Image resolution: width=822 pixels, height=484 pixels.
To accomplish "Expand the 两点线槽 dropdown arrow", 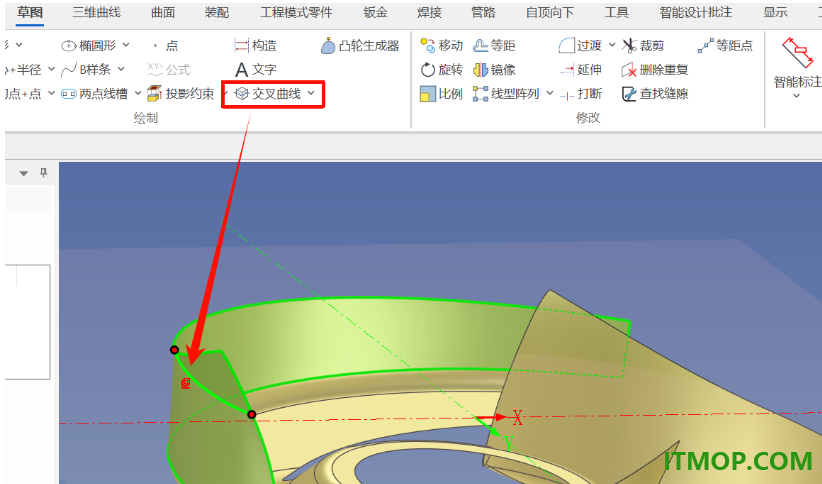I will [138, 93].
